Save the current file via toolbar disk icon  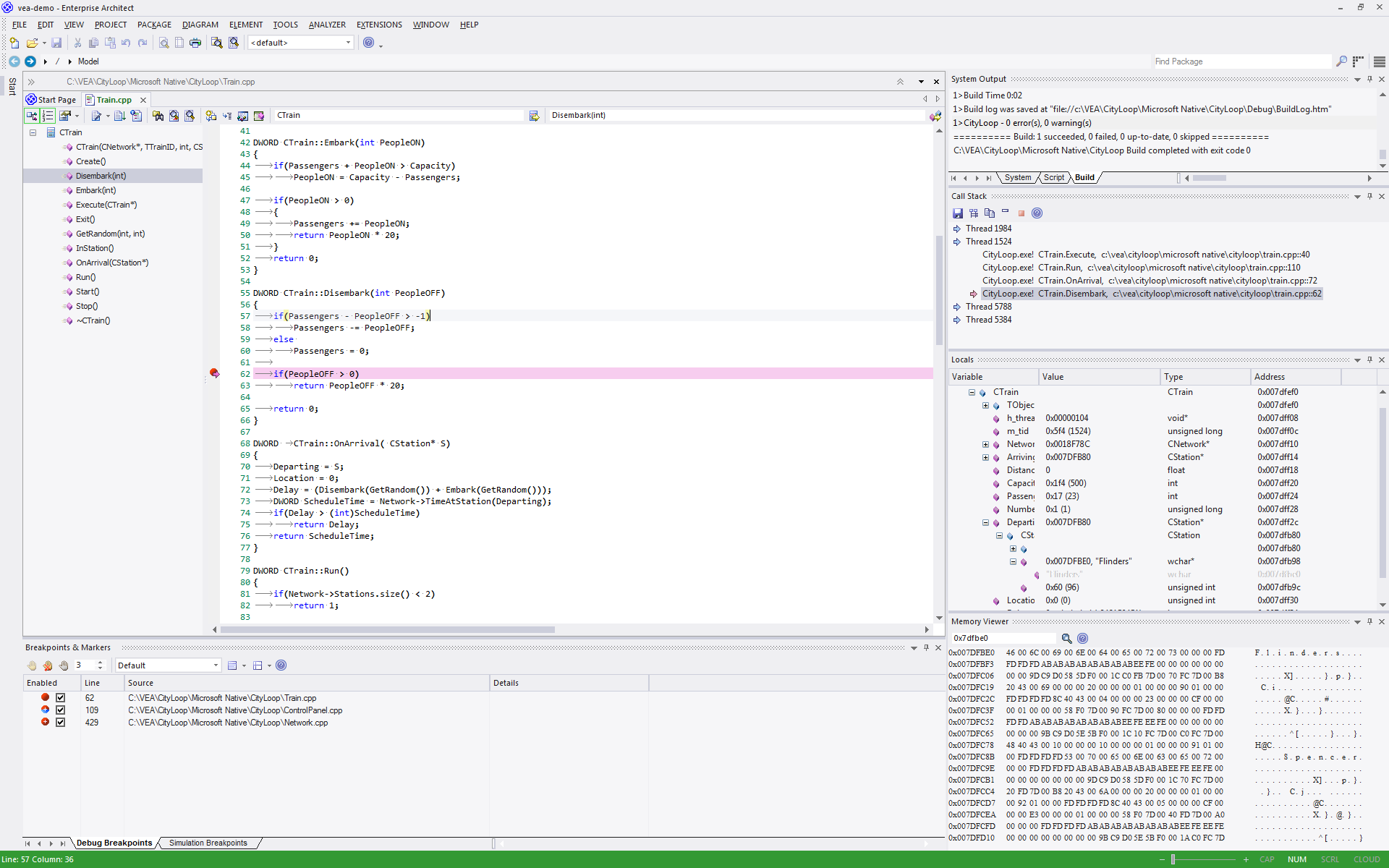(57, 43)
